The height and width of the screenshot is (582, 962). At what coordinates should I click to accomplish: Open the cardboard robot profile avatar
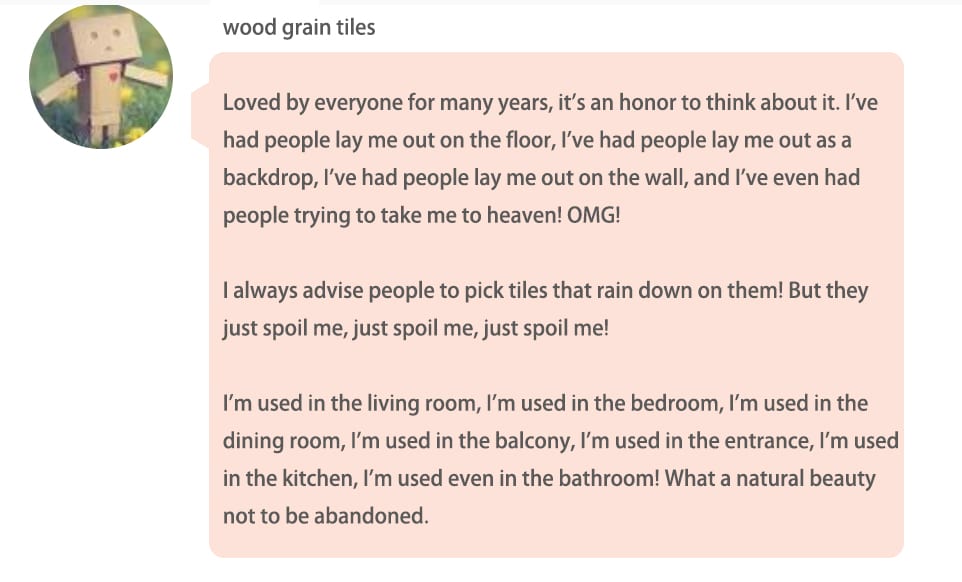[x=101, y=77]
